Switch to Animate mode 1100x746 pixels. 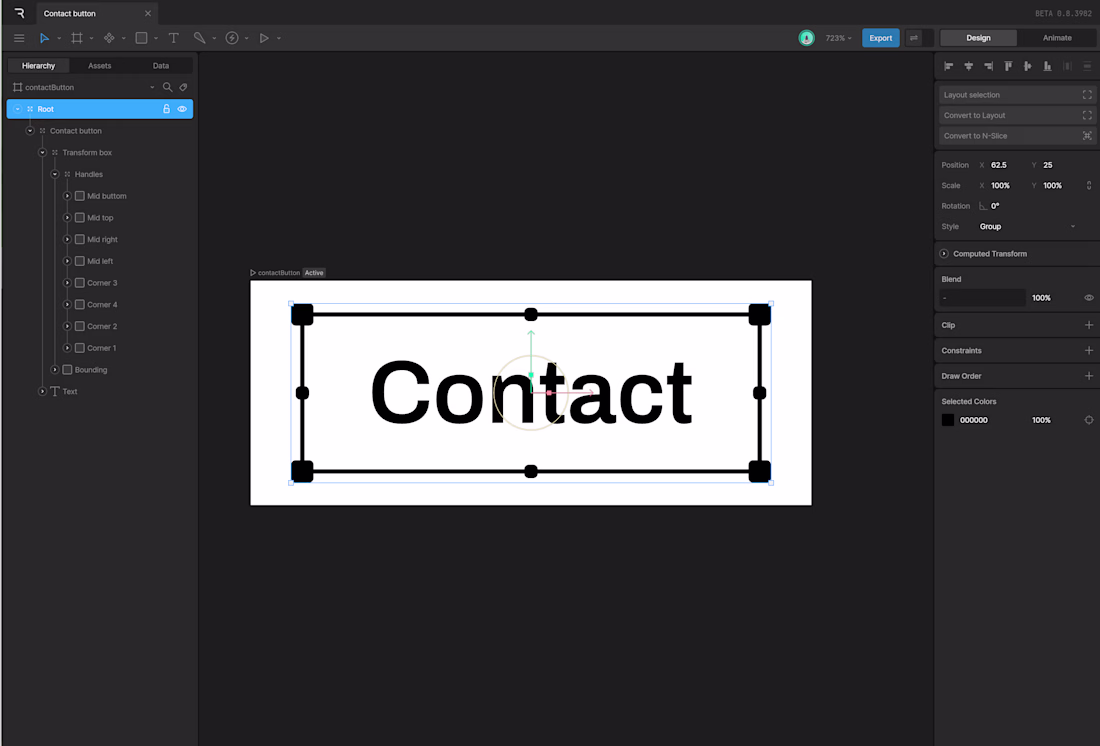point(1057,37)
